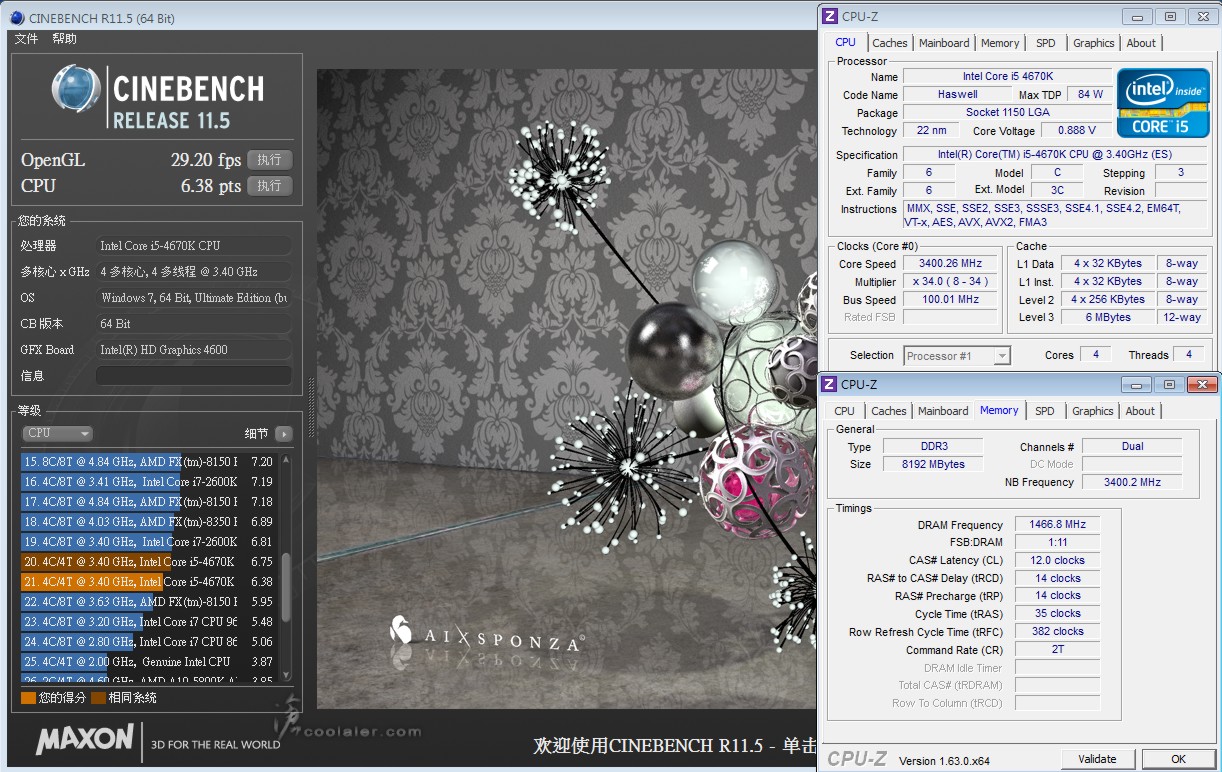The width and height of the screenshot is (1222, 772).
Task: Click the Package value Socket 1150 LGA
Action: coord(1007,112)
